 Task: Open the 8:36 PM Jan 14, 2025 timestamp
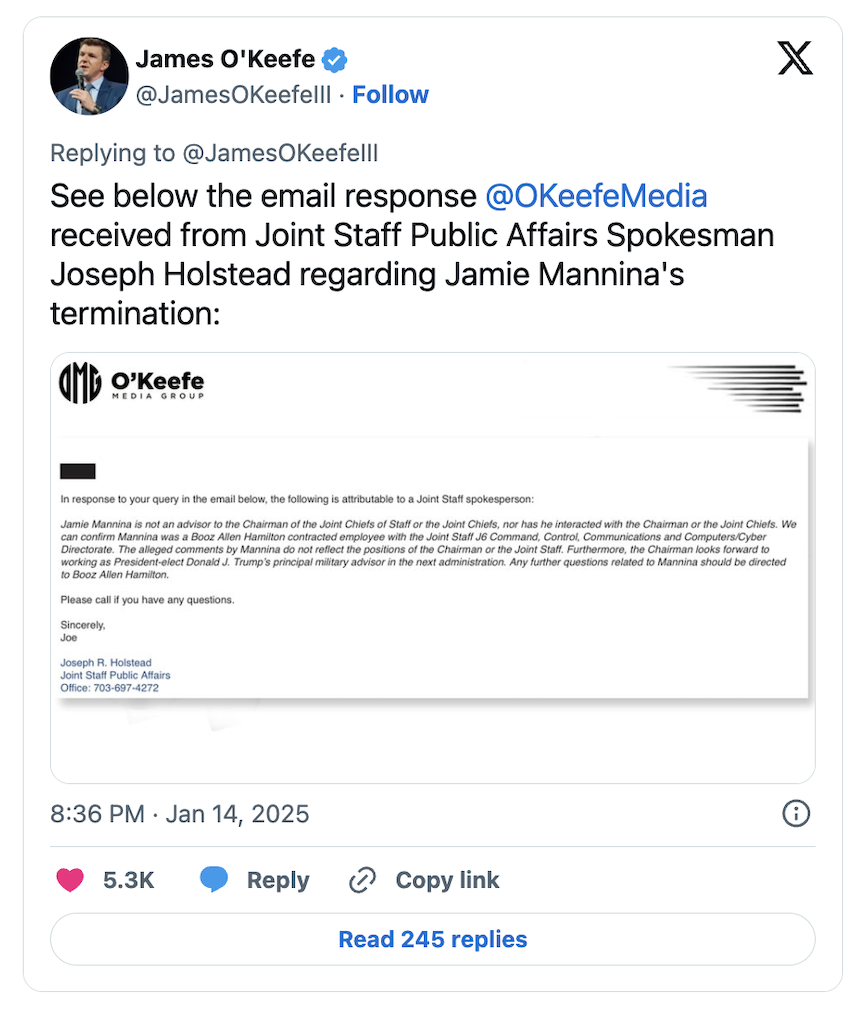pyautogui.click(x=180, y=813)
